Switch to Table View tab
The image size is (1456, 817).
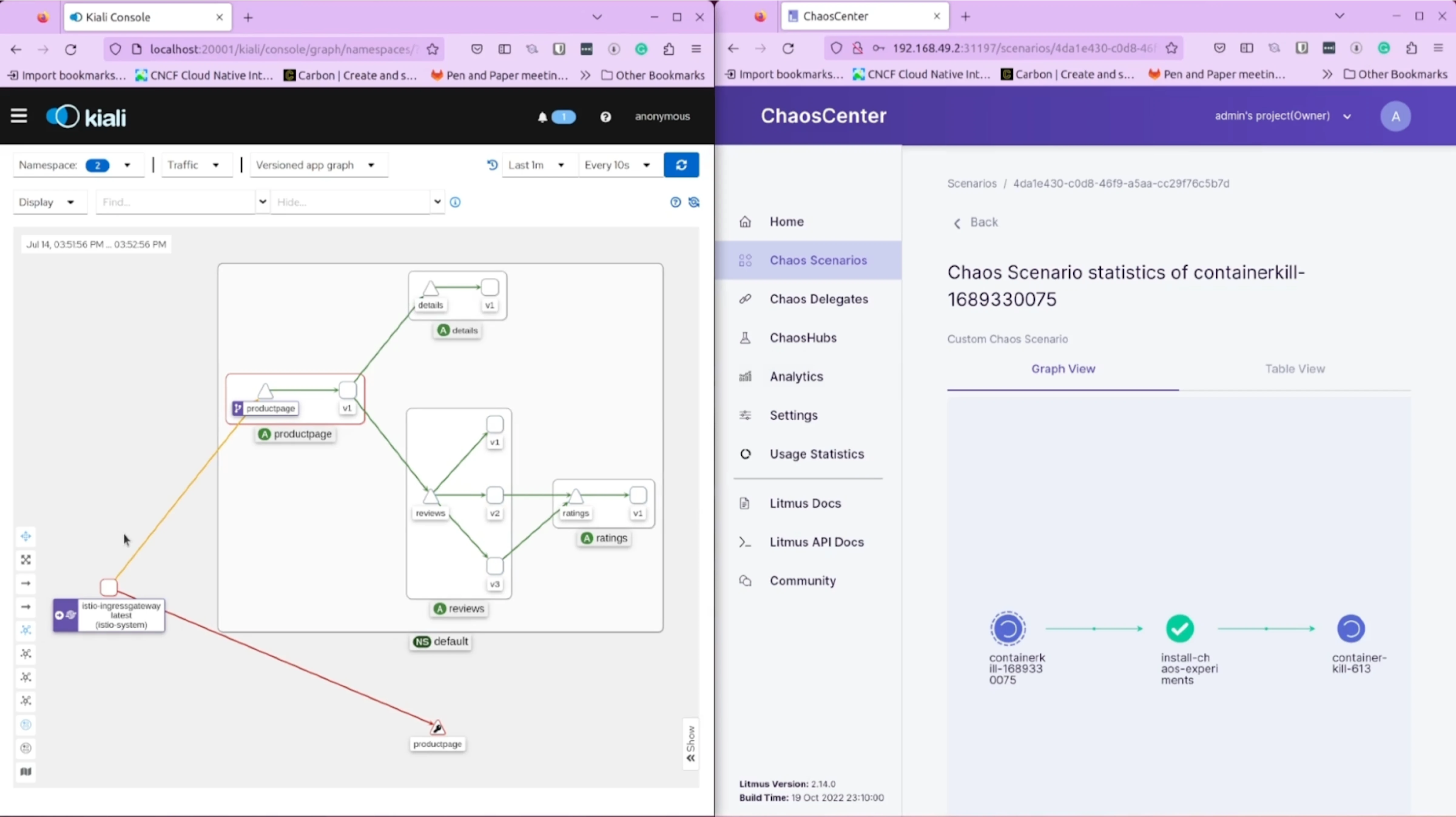pyautogui.click(x=1294, y=369)
